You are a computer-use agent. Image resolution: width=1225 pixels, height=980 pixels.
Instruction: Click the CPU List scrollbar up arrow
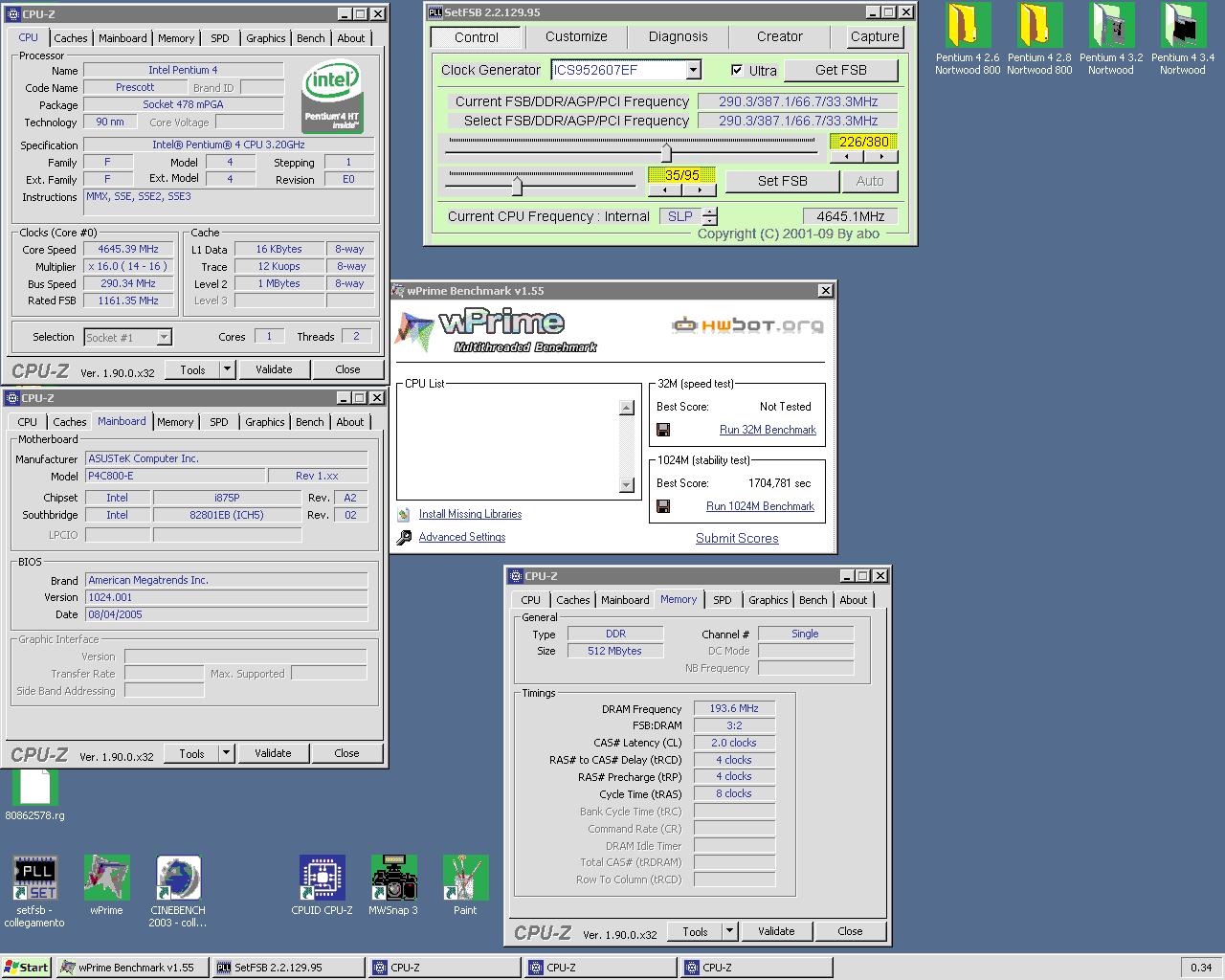pyautogui.click(x=627, y=408)
